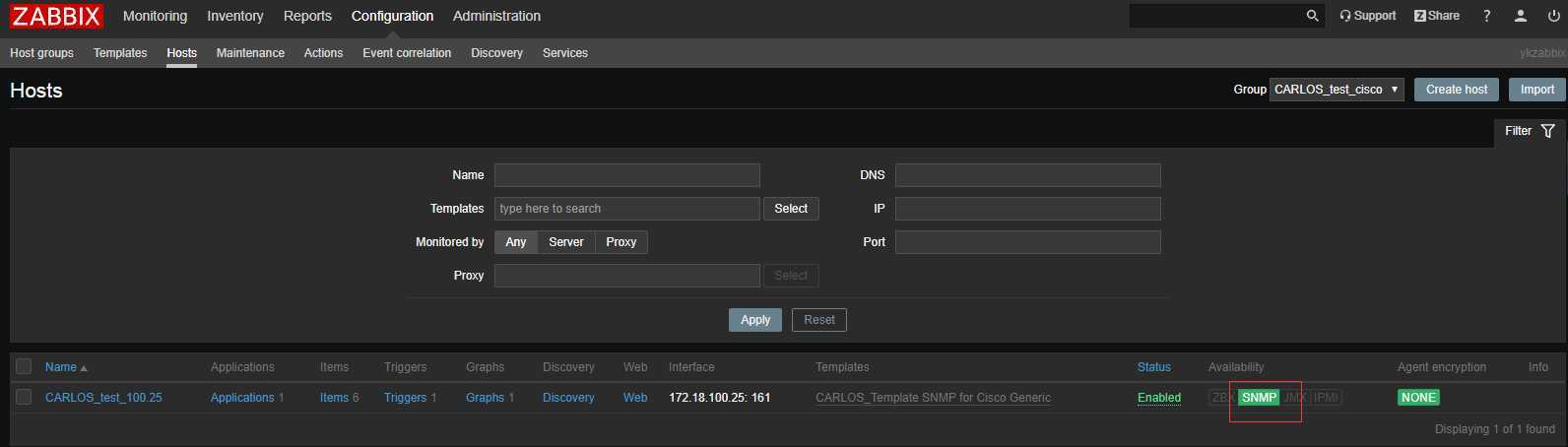Open the Reports menu
1568x447 pixels.
click(307, 16)
